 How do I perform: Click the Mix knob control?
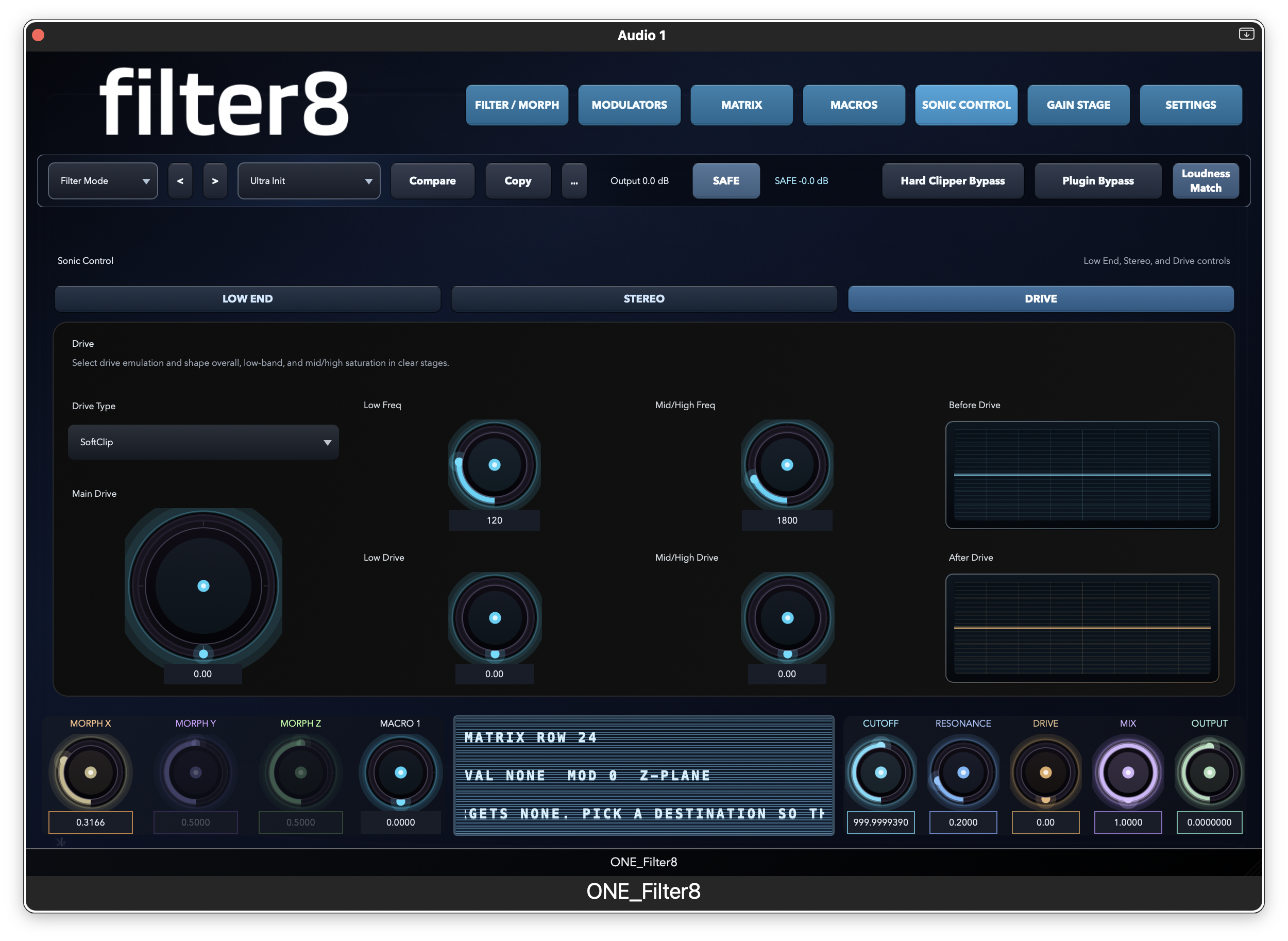tap(1127, 772)
